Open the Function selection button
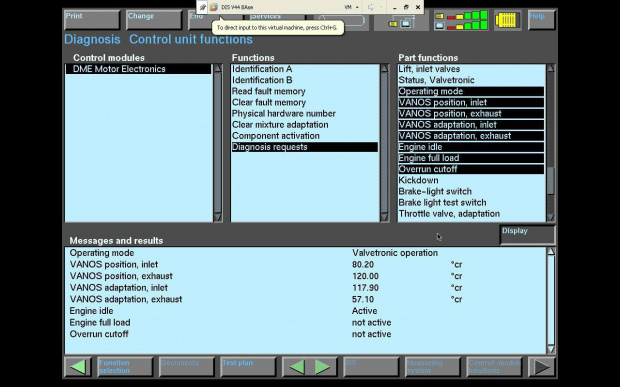Screen dimensions: 620x387 point(125,367)
